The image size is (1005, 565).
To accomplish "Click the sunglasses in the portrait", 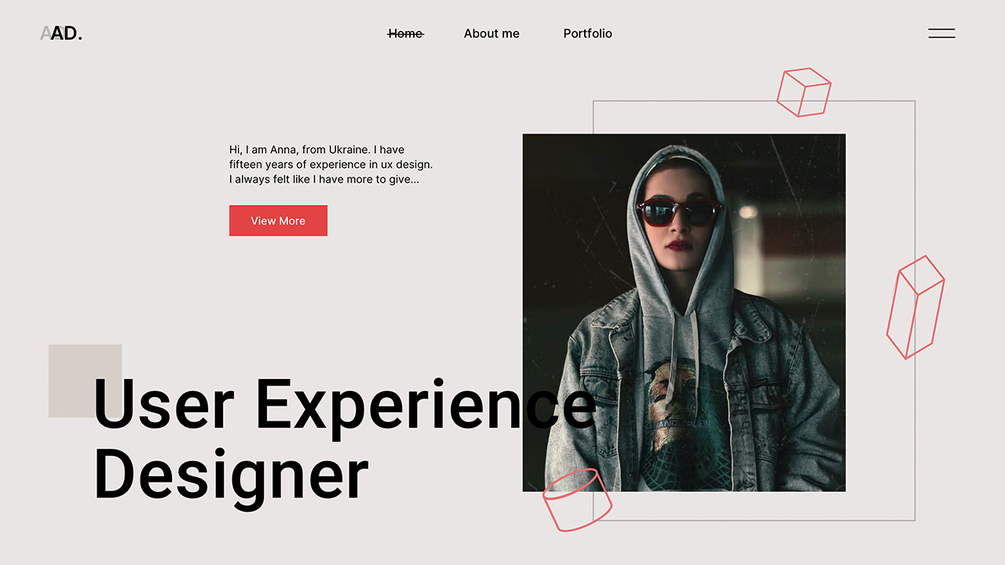I will (678, 212).
